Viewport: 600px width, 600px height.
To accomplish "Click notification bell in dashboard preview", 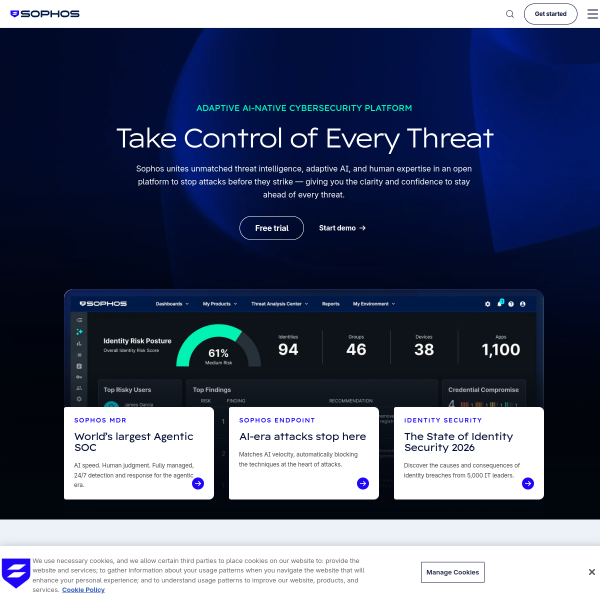I will click(500, 303).
